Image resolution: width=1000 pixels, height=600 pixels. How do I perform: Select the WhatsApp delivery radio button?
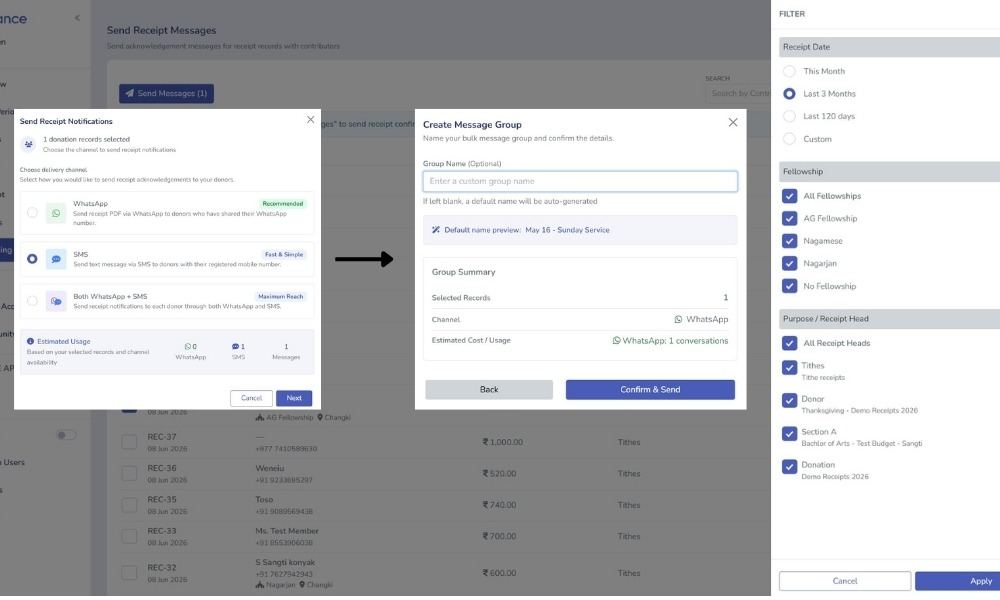(x=32, y=212)
